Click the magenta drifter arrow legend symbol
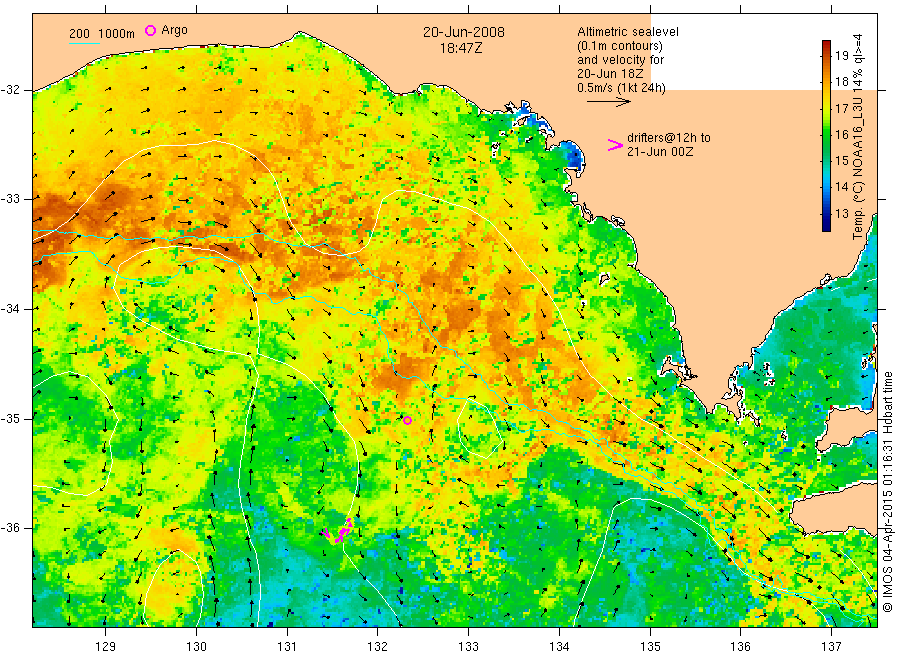 tap(615, 145)
